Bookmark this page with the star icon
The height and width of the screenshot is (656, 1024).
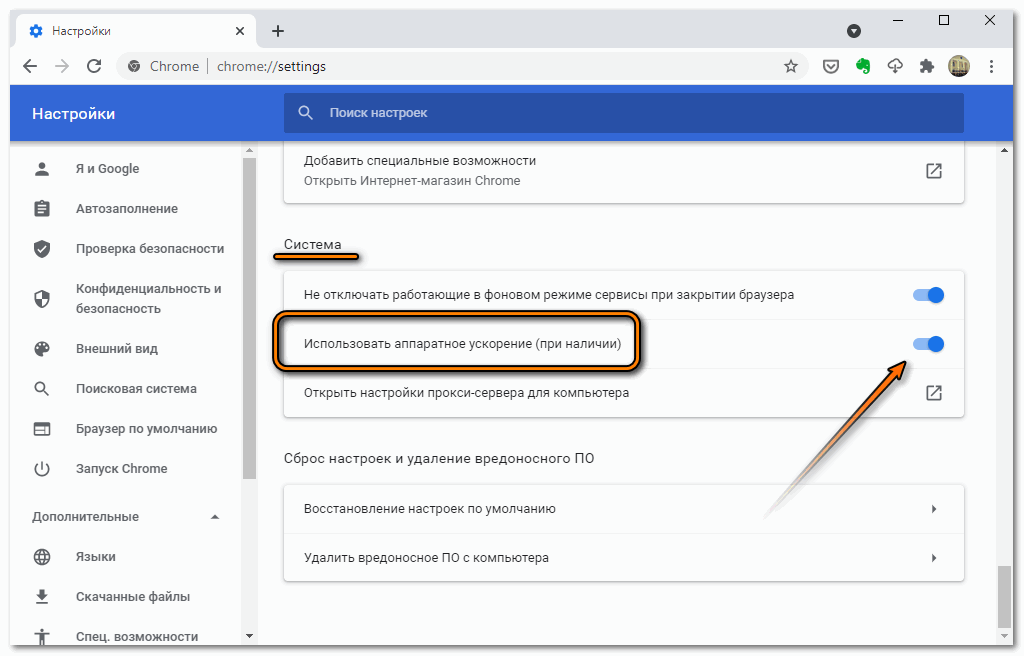coord(791,66)
